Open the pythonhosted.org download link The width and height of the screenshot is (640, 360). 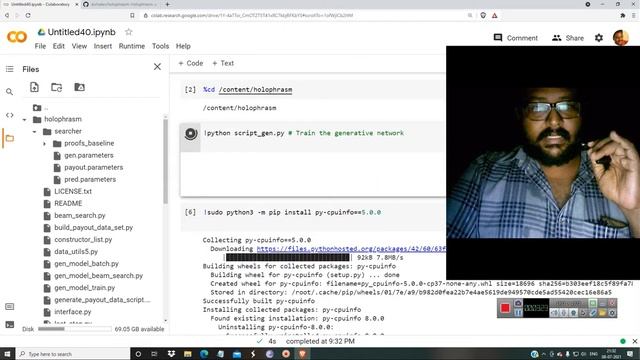coord(351,249)
